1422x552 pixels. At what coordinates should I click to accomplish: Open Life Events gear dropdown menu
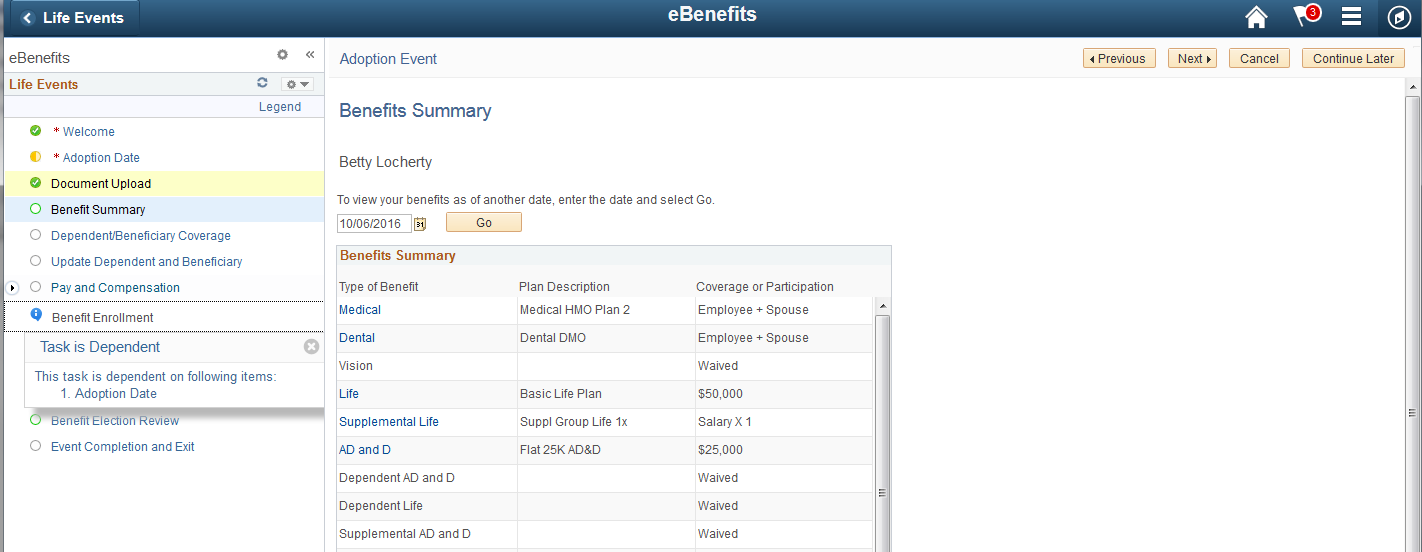(297, 84)
